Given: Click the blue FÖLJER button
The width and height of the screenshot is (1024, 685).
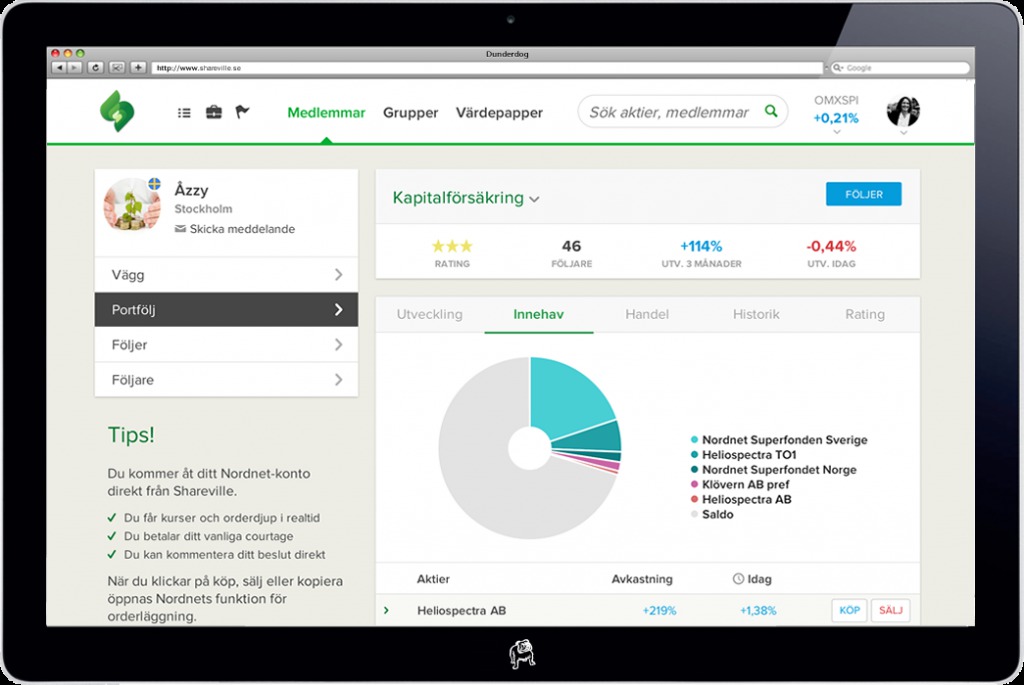Looking at the screenshot, I should pyautogui.click(x=863, y=194).
